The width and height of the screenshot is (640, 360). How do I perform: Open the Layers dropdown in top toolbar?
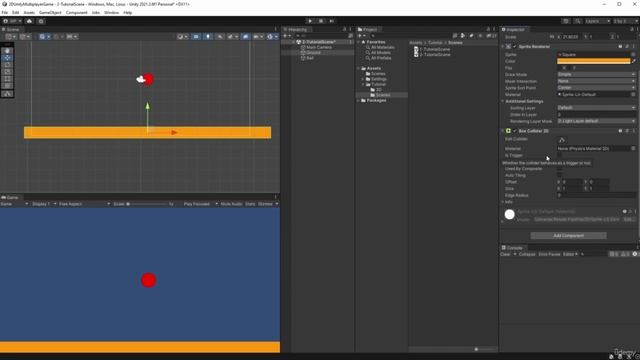click(x=598, y=21)
